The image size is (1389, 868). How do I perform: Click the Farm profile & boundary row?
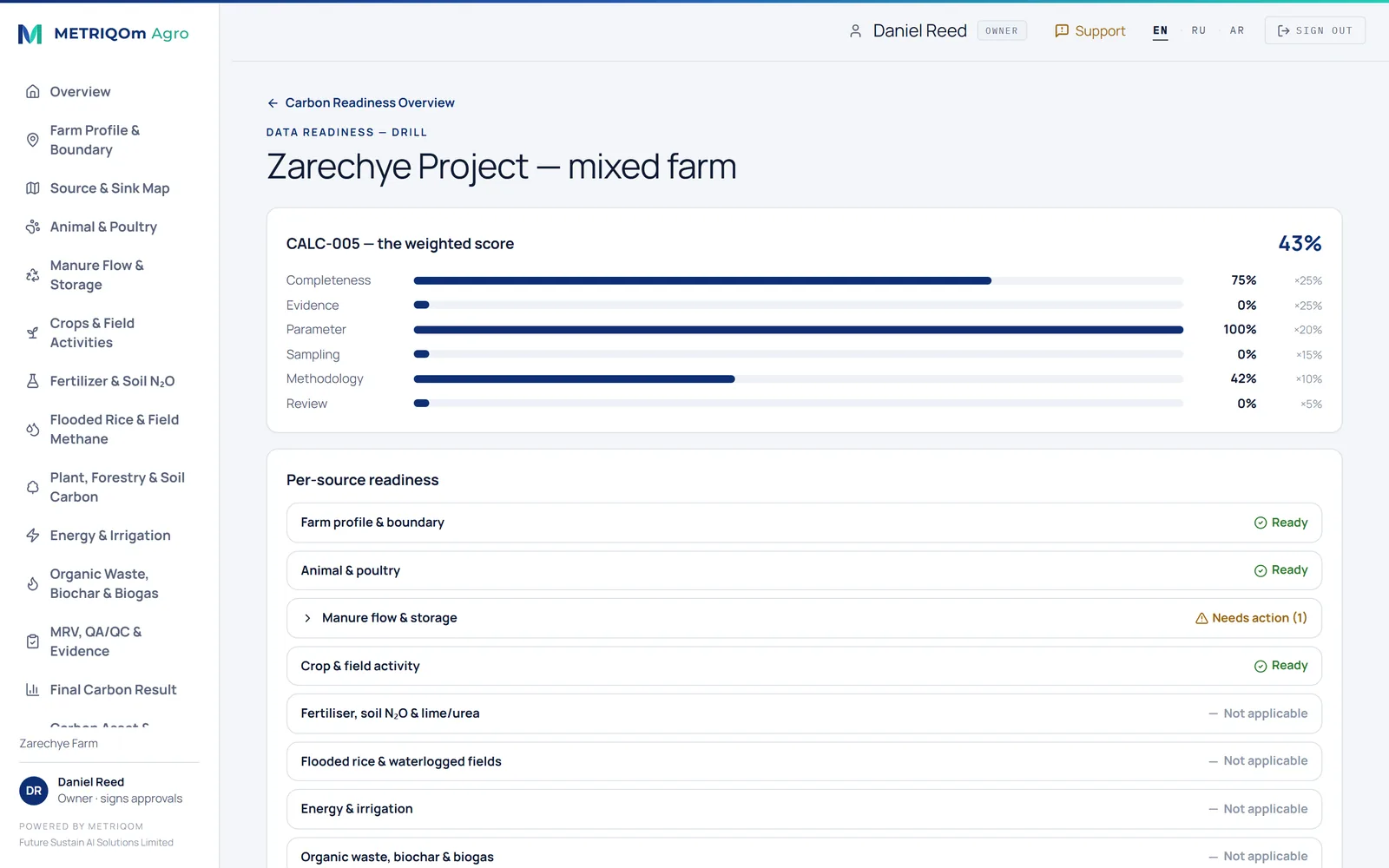[x=804, y=523]
